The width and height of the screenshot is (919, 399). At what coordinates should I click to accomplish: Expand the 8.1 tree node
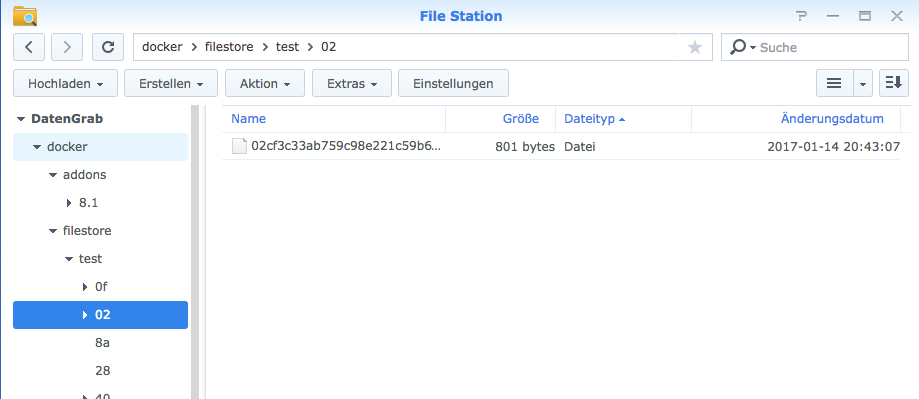(69, 203)
